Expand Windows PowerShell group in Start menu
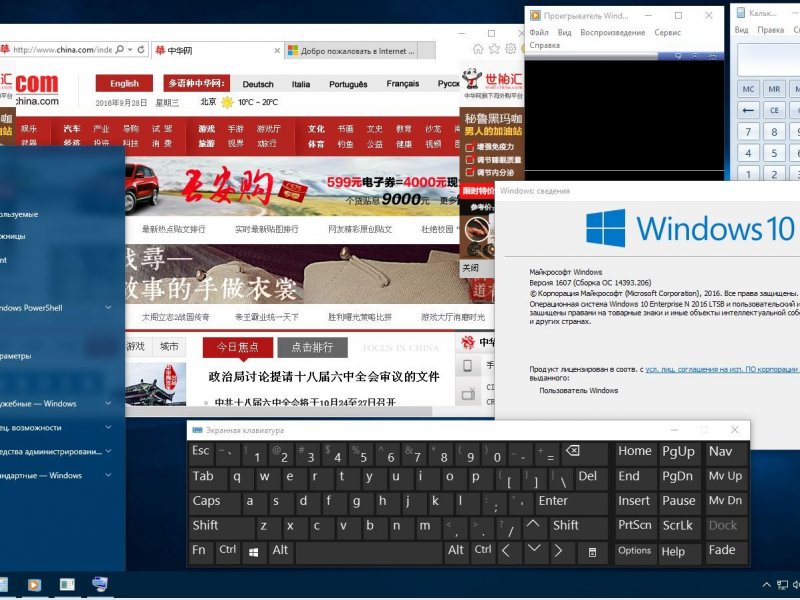This screenshot has height=600, width=800. pyautogui.click(x=108, y=308)
